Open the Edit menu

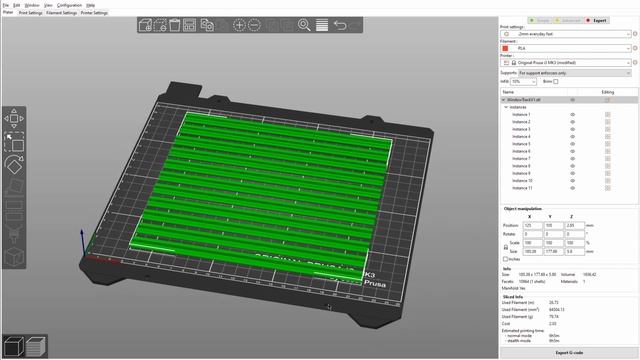tap(16, 5)
